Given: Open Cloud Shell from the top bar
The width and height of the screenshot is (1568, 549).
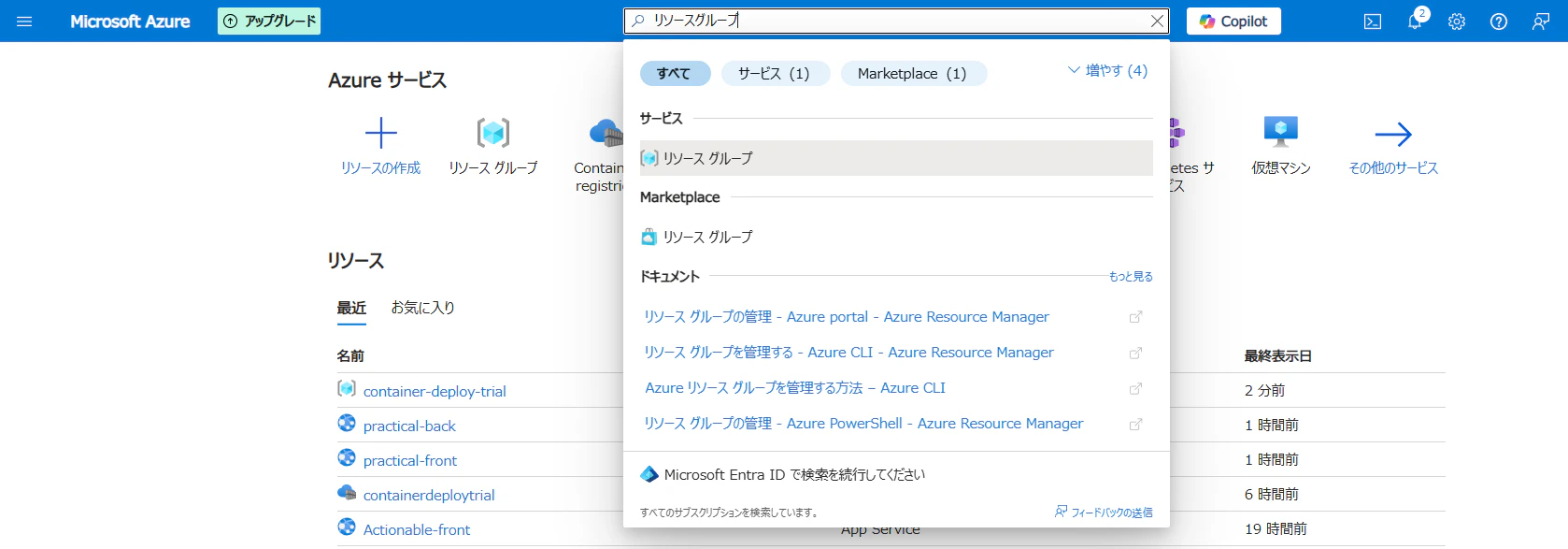Looking at the screenshot, I should (x=1372, y=22).
